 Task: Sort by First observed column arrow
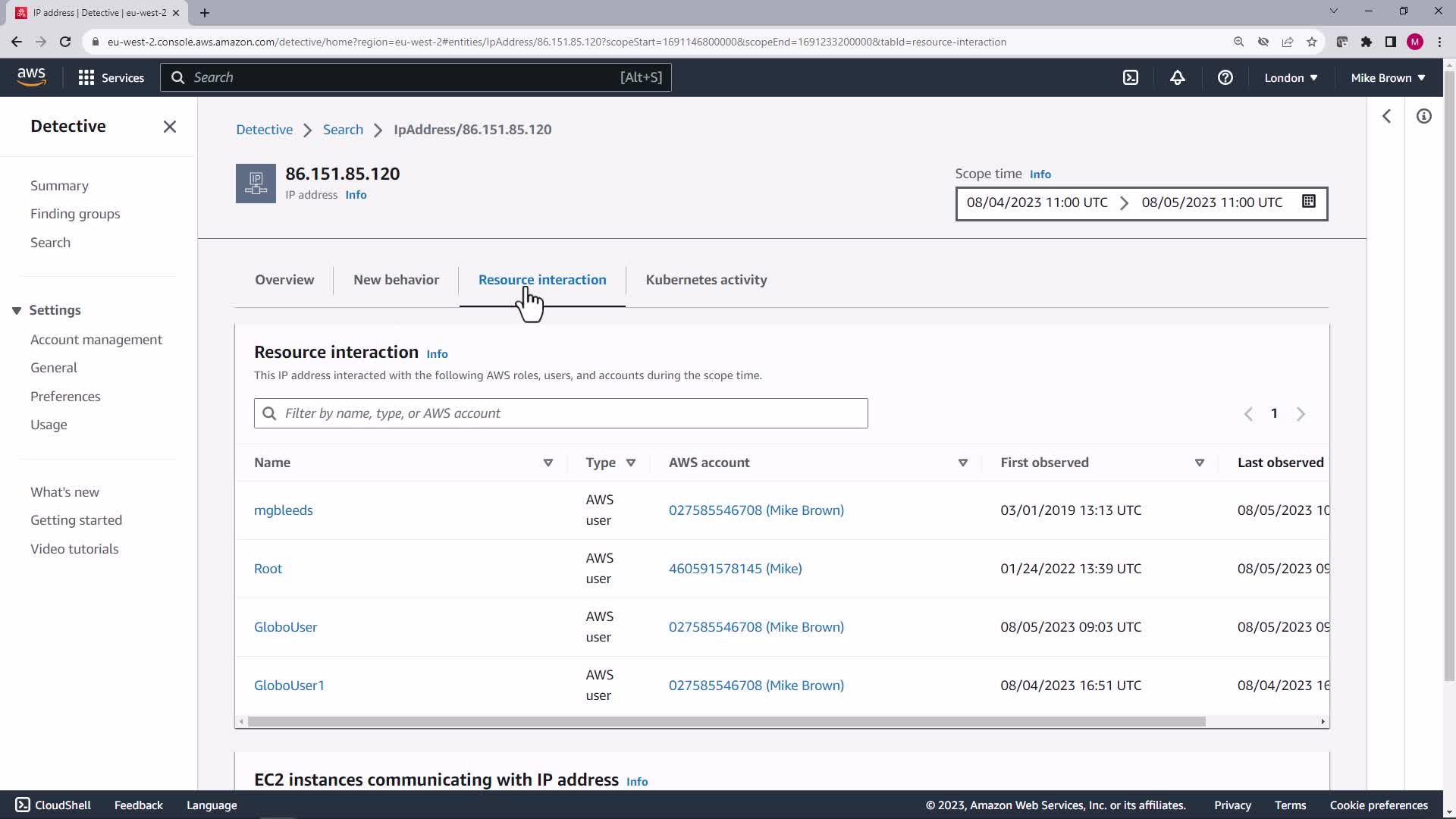point(1200,463)
